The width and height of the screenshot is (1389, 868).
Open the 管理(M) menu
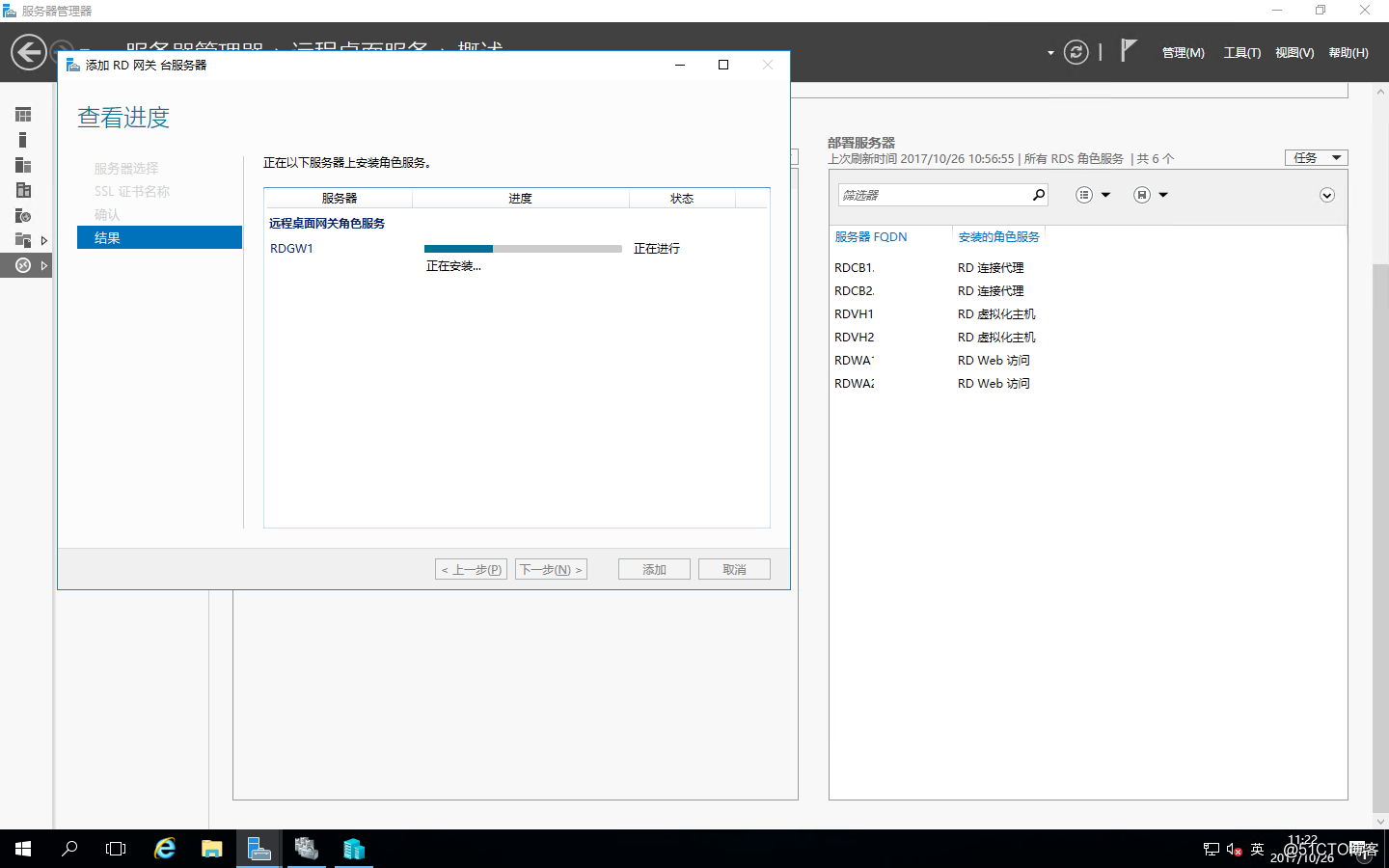click(1184, 53)
